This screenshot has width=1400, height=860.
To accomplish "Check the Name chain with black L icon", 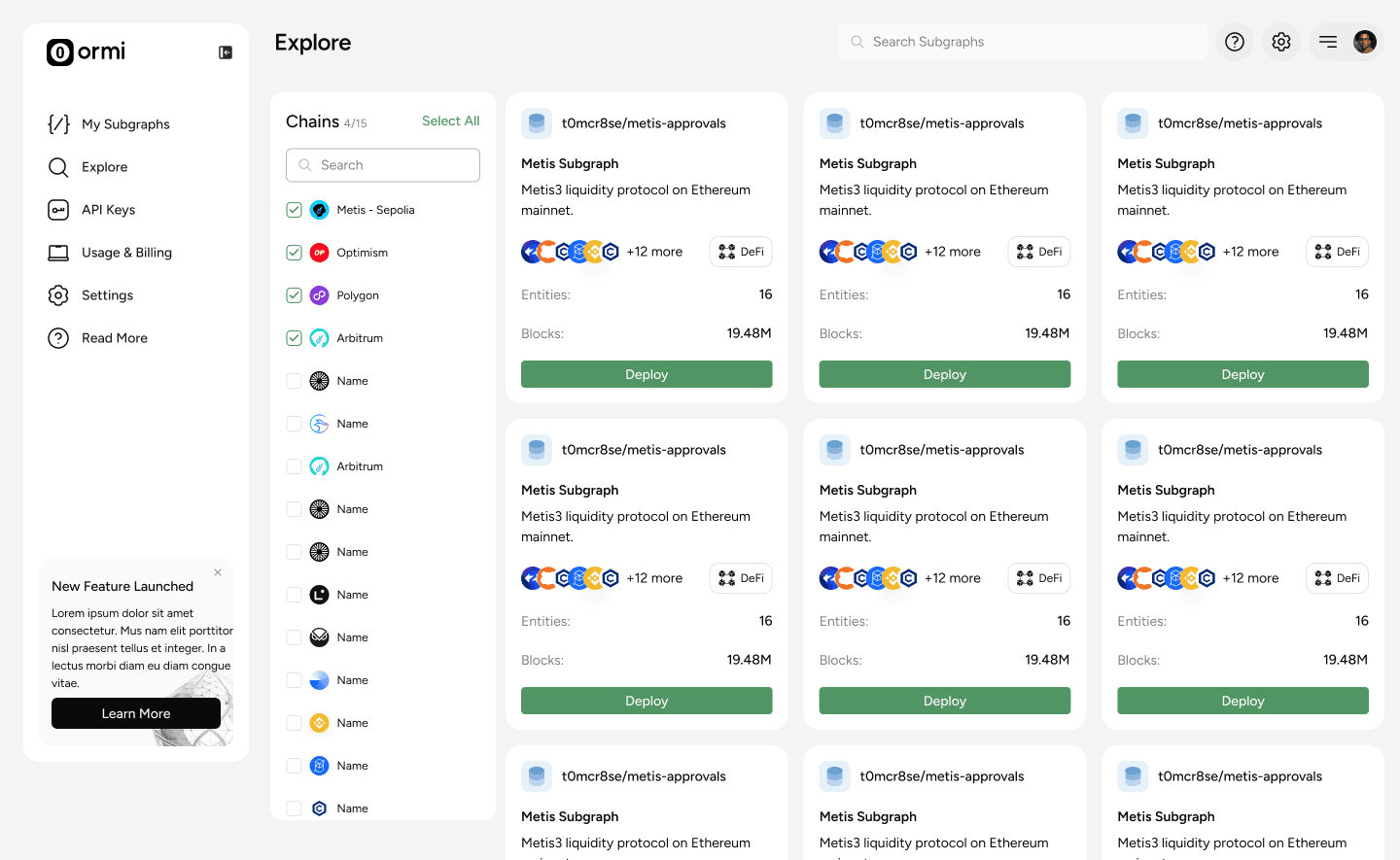I will pos(294,595).
